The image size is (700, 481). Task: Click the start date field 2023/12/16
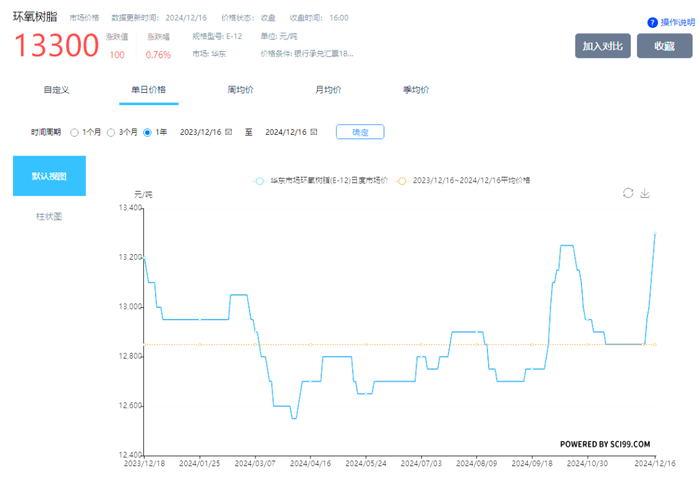pos(200,132)
